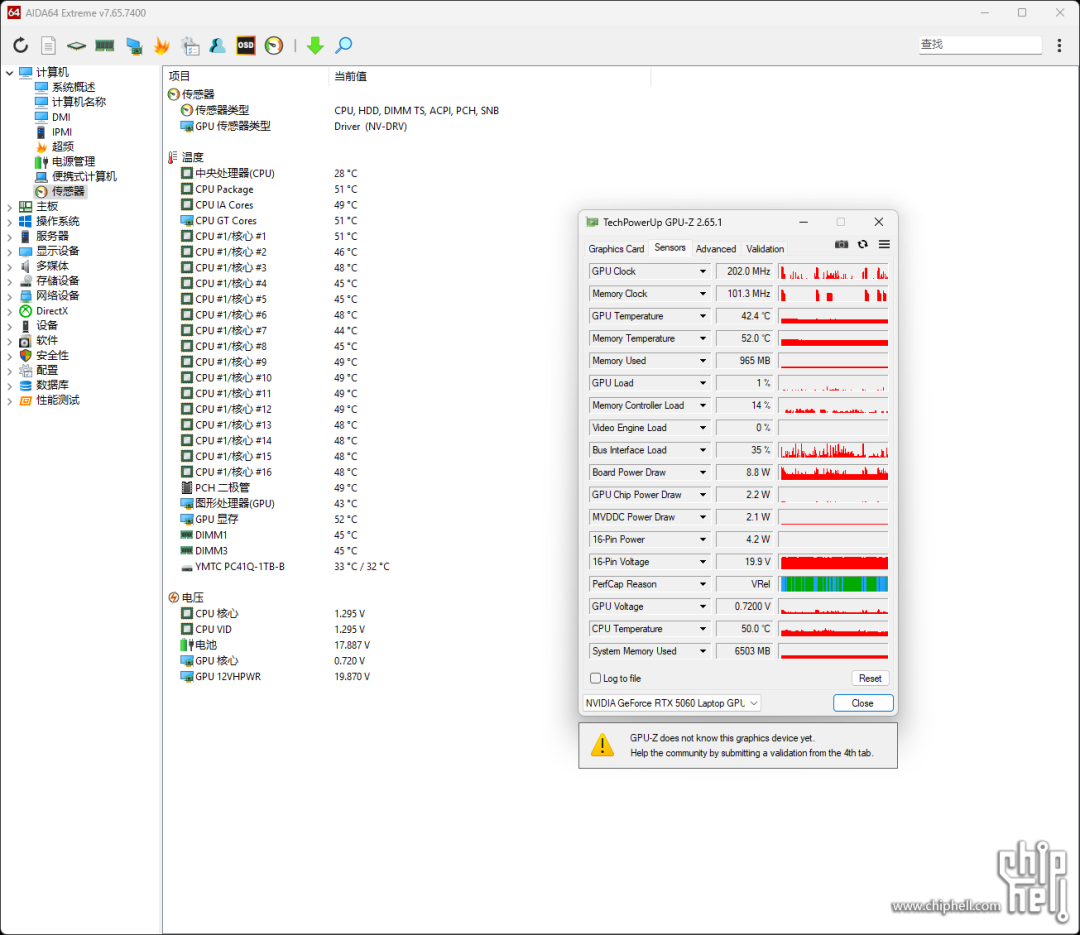Collapse the 计算机 tree node

pos(9,72)
